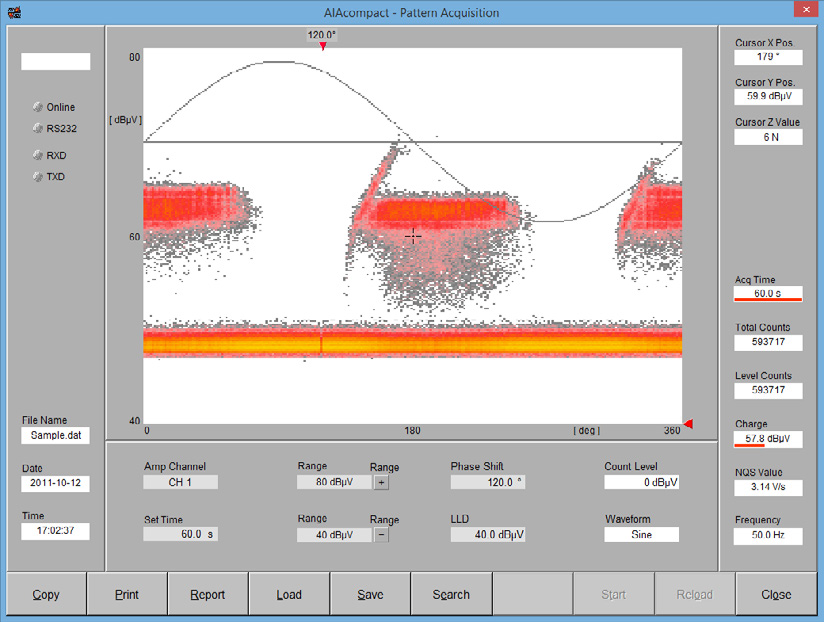The width and height of the screenshot is (824, 622).
Task: Click the red phase marker at 120.0°
Action: coord(322,46)
